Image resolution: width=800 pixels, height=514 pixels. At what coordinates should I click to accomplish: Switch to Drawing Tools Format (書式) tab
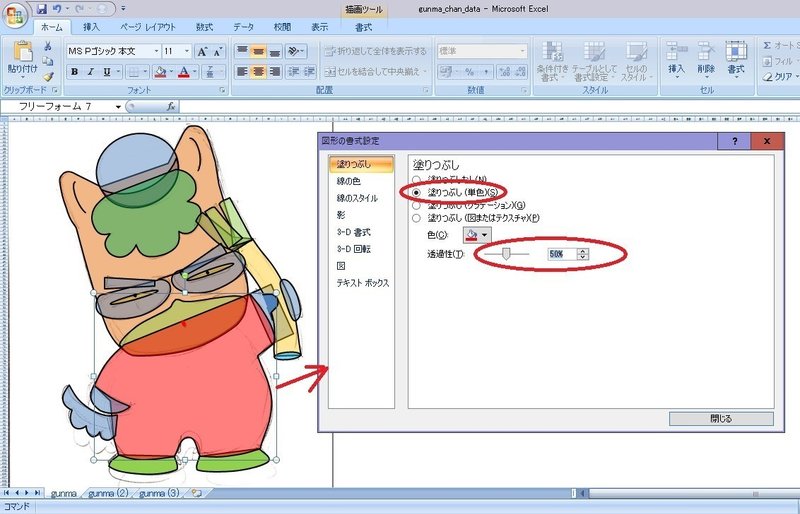363,27
